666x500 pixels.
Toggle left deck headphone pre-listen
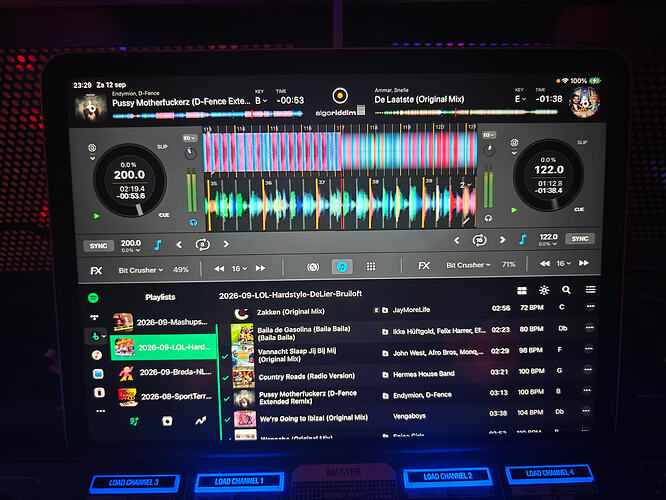click(193, 222)
